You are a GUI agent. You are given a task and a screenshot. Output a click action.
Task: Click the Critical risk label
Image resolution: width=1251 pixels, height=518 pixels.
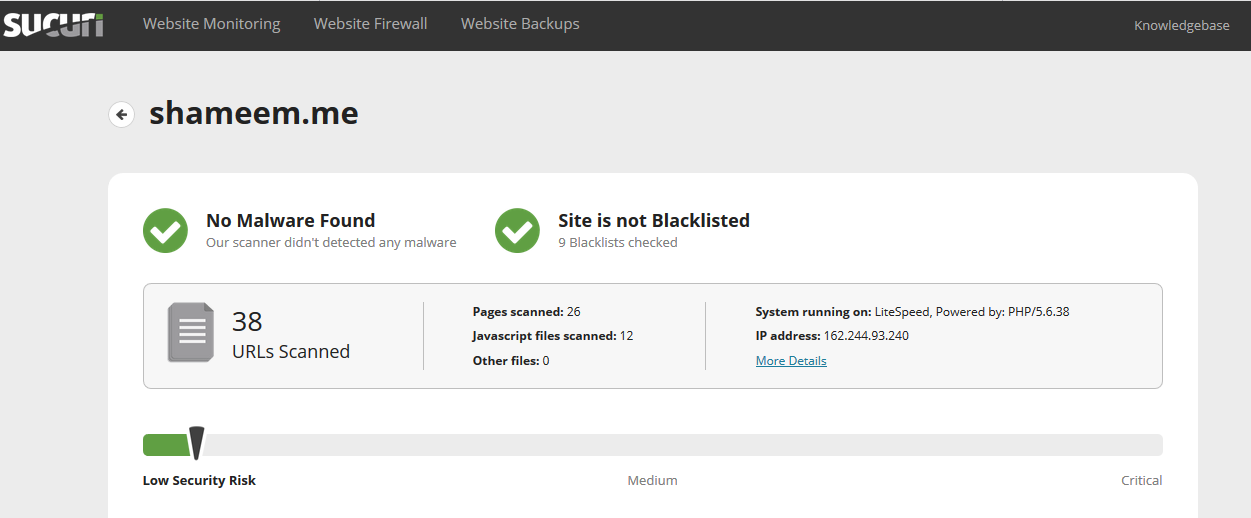point(1141,481)
